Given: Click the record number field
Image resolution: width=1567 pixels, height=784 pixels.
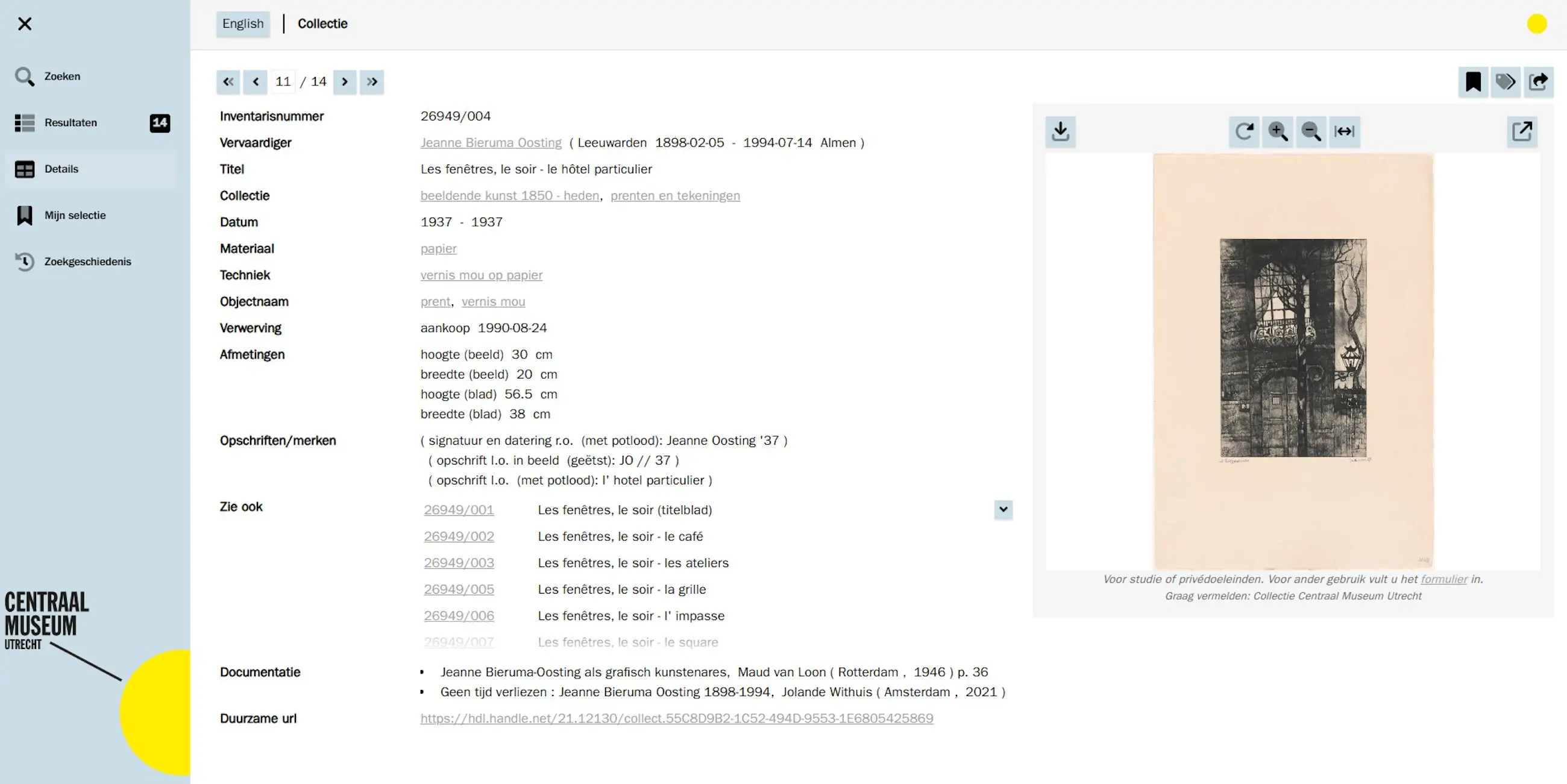Looking at the screenshot, I should tap(283, 82).
